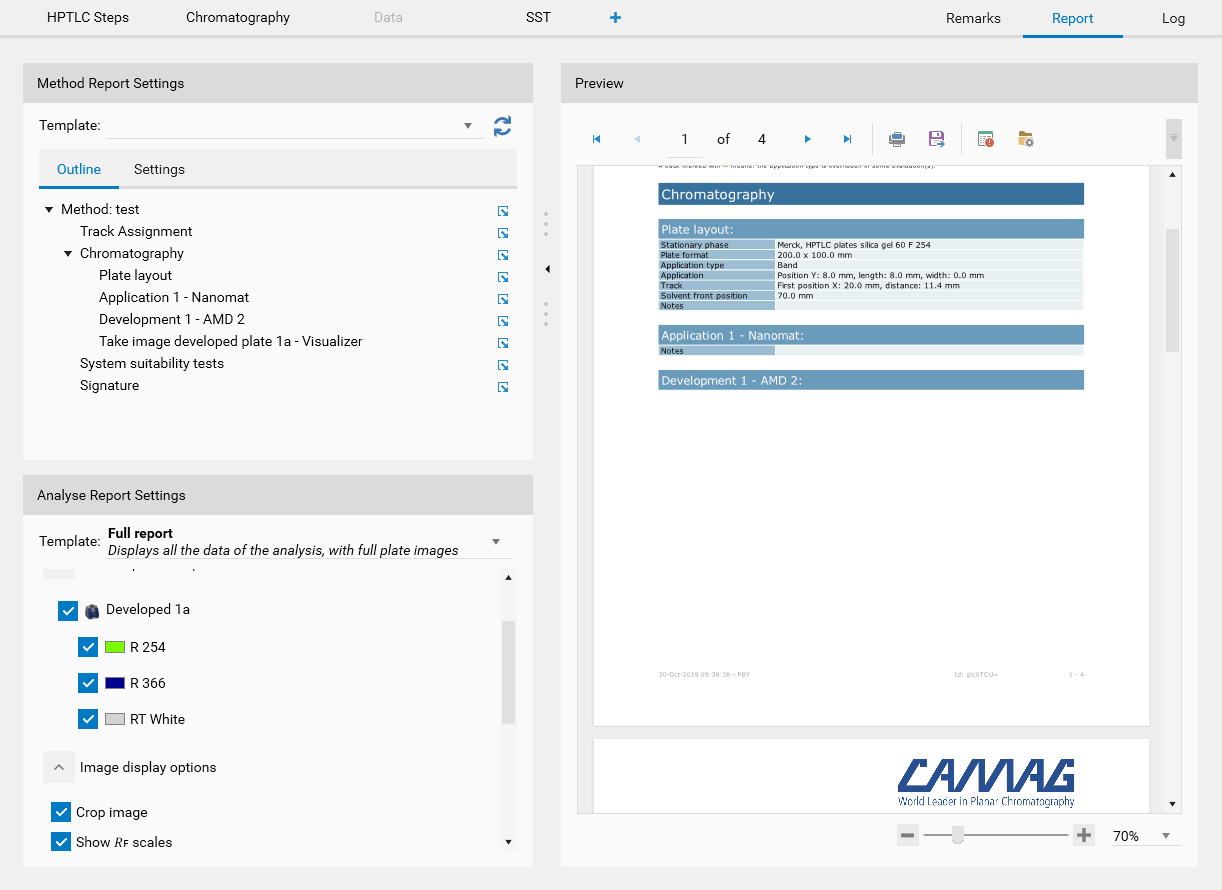Screen dimensions: 1222x890
Task: Export the report with the save icon
Action: (x=937, y=139)
